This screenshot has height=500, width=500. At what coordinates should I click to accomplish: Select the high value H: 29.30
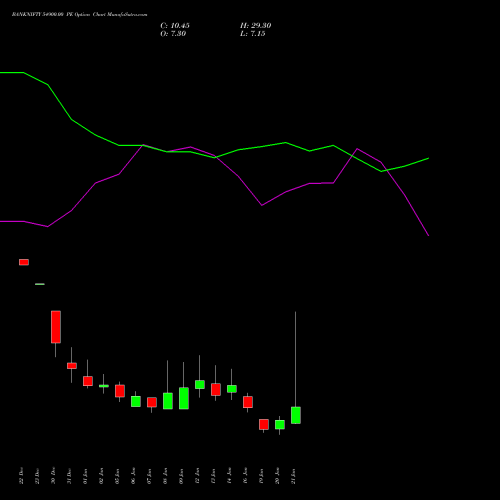point(256,26)
